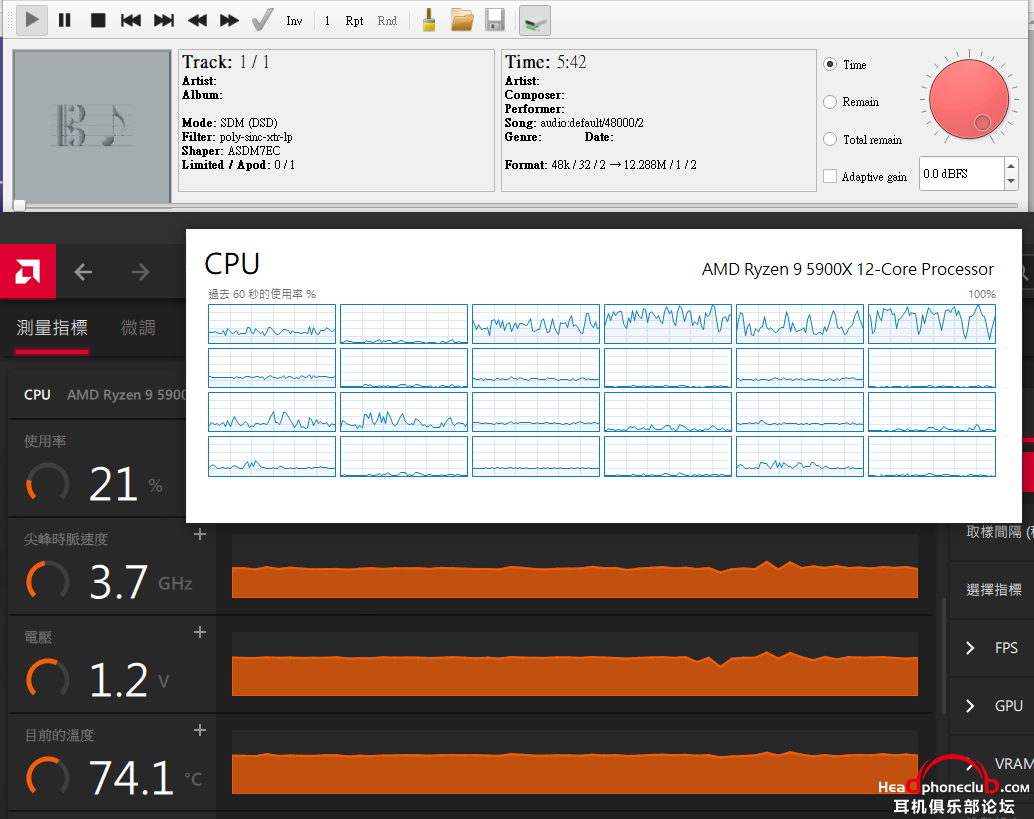Switch to the 測量指標 tab
The width and height of the screenshot is (1034, 819).
click(52, 328)
